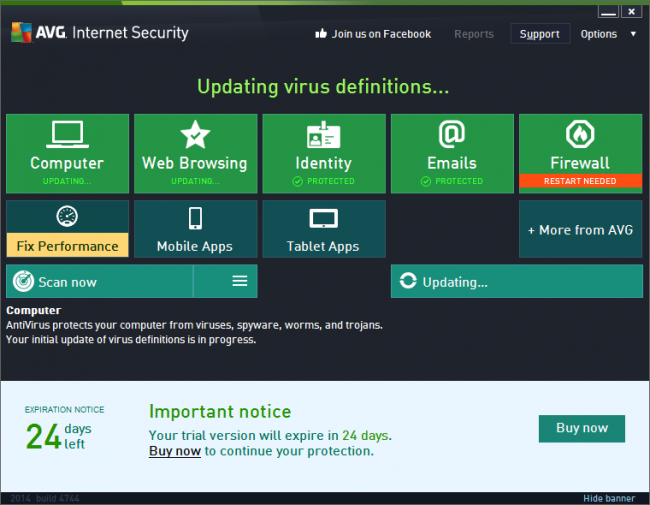Open Mobile Apps phone icon tile

[195, 229]
